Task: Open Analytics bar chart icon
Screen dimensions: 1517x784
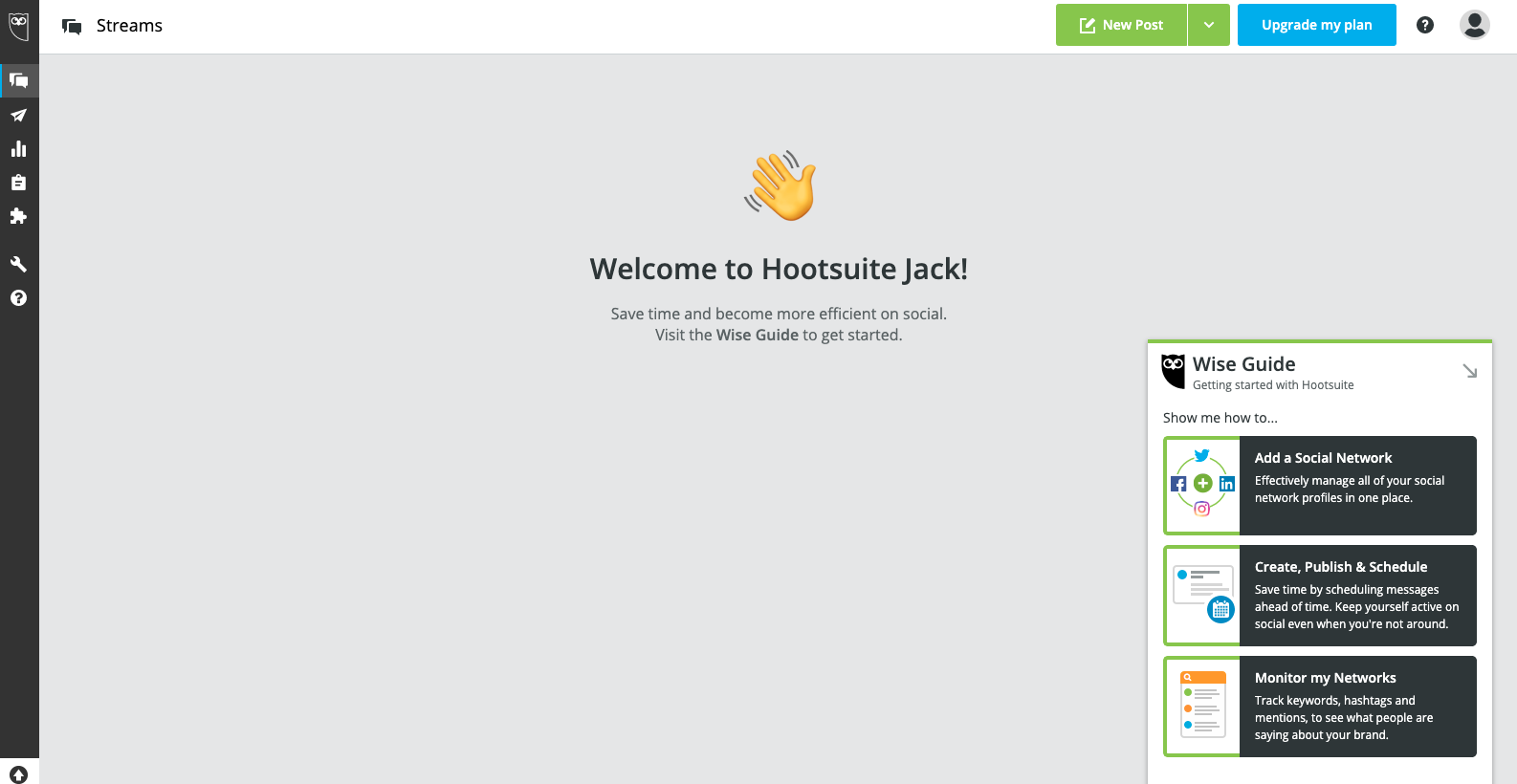Action: coord(19,149)
